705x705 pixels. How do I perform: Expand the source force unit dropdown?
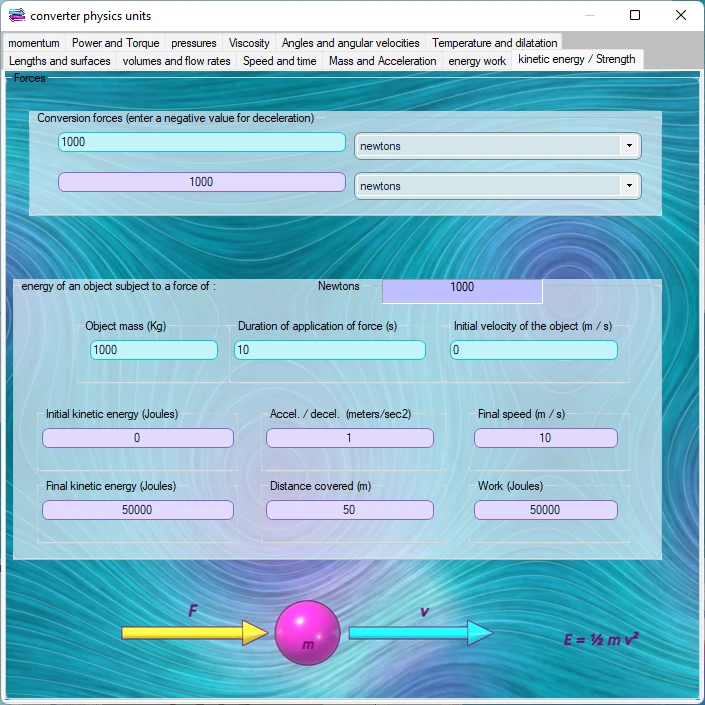click(x=629, y=146)
